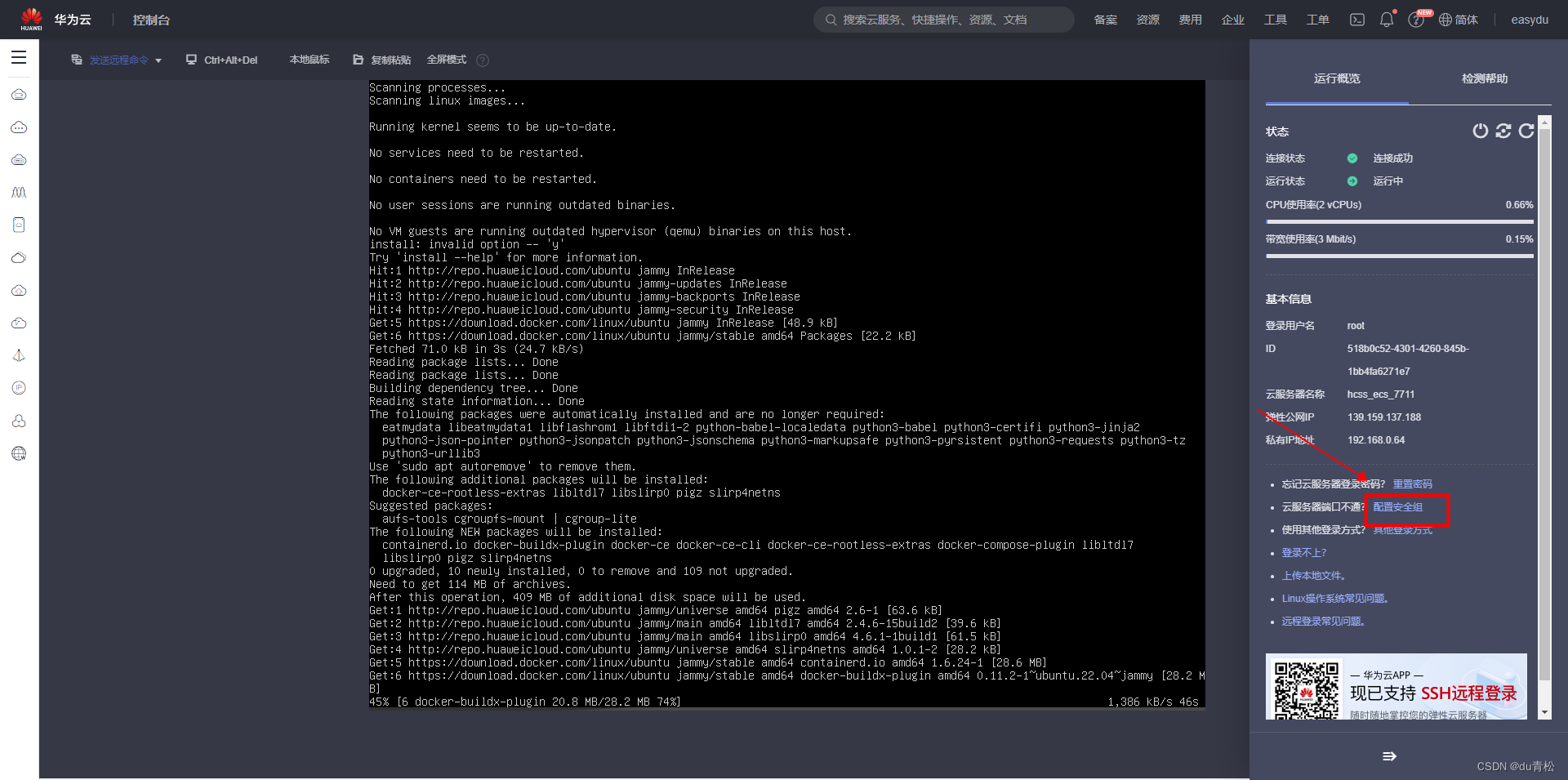The image size is (1568, 780).
Task: Open the M-shaped monitoring sidebar icon
Action: pyautogui.click(x=19, y=193)
